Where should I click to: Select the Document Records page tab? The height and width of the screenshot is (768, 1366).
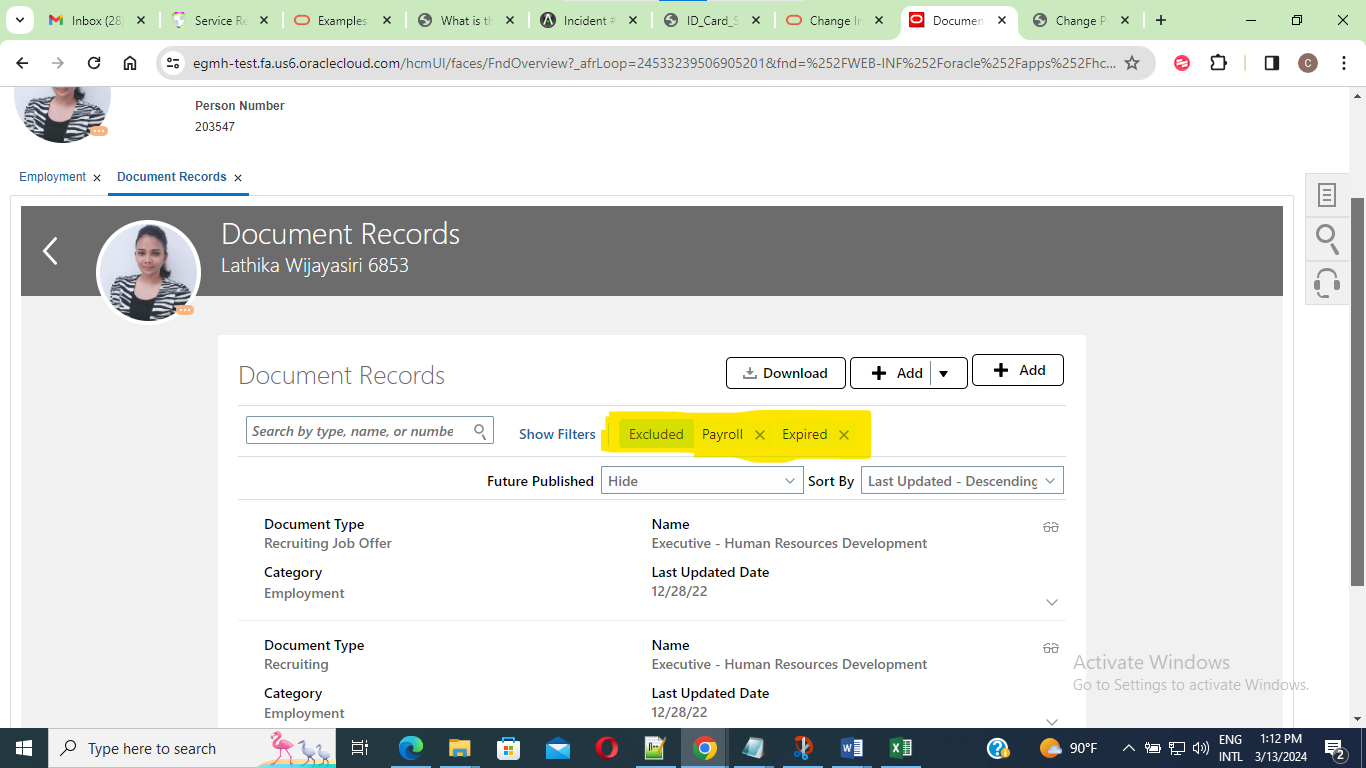[172, 177]
